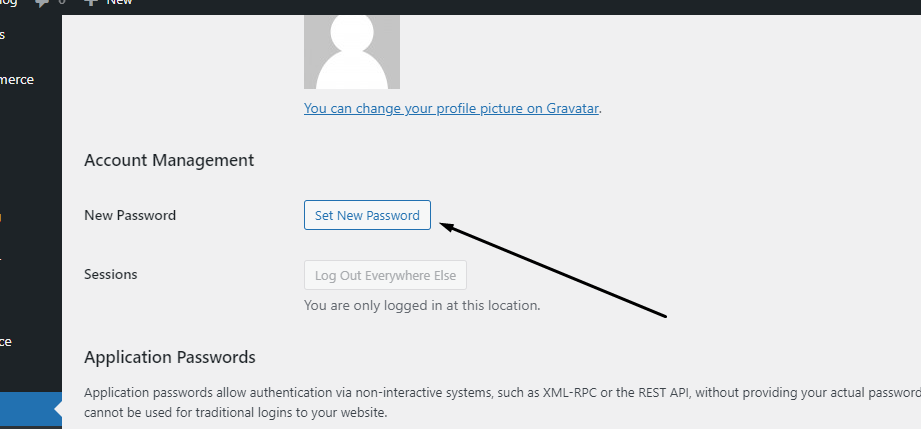Viewport: 921px width, 429px height.
Task: Open the comments bubble icon in admin bar
Action: coord(42,3)
